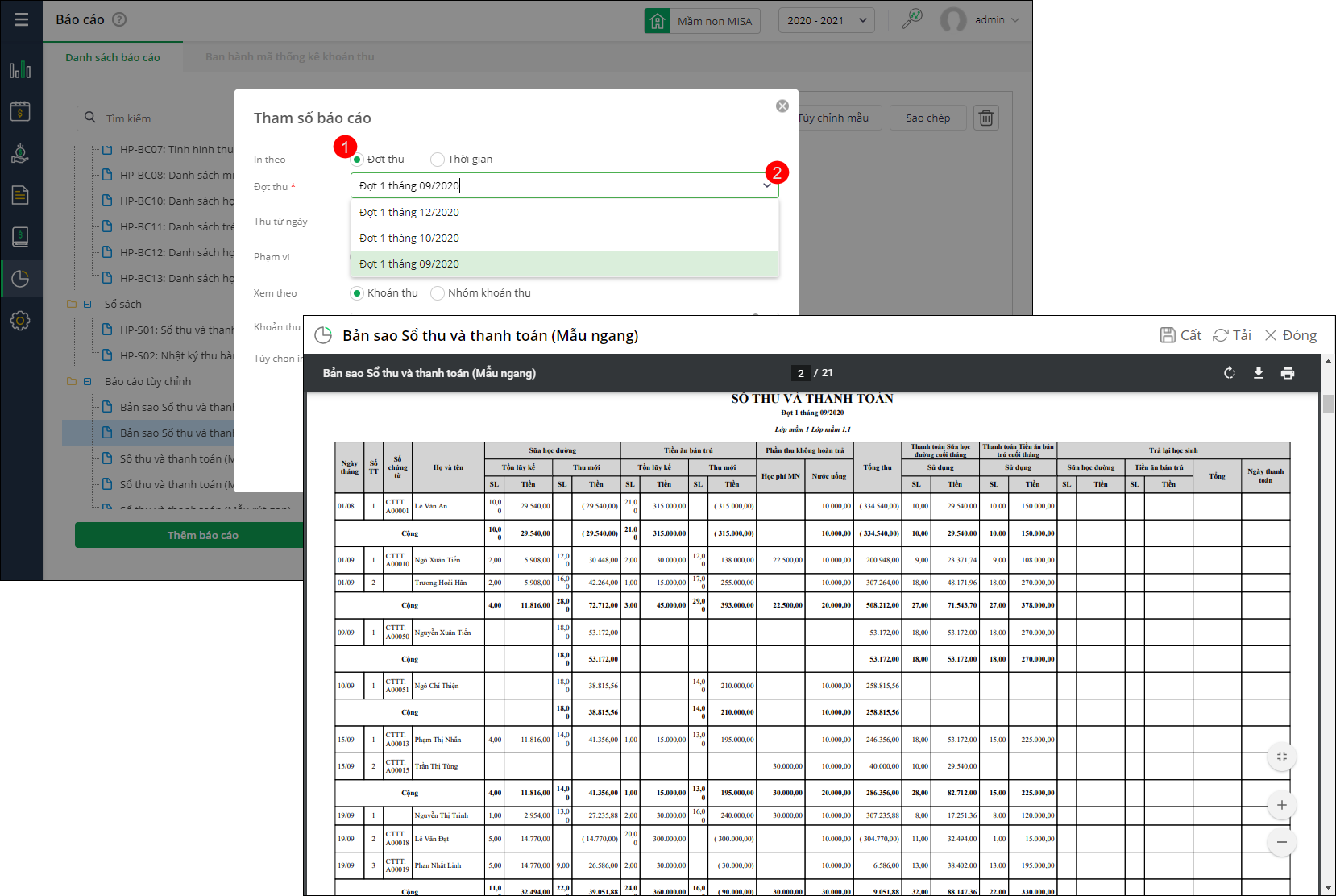Reload the report with Tải
The width and height of the screenshot is (1336, 896).
click(x=1232, y=335)
